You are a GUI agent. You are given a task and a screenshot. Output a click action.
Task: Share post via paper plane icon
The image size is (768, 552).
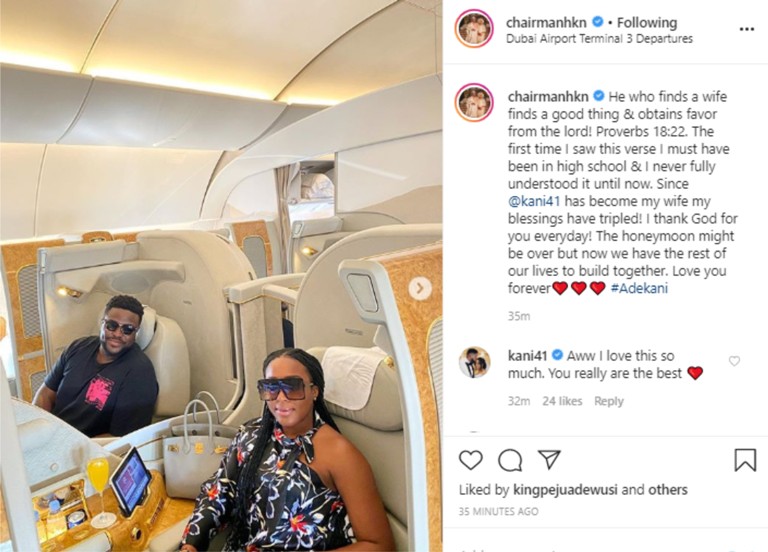(x=549, y=459)
